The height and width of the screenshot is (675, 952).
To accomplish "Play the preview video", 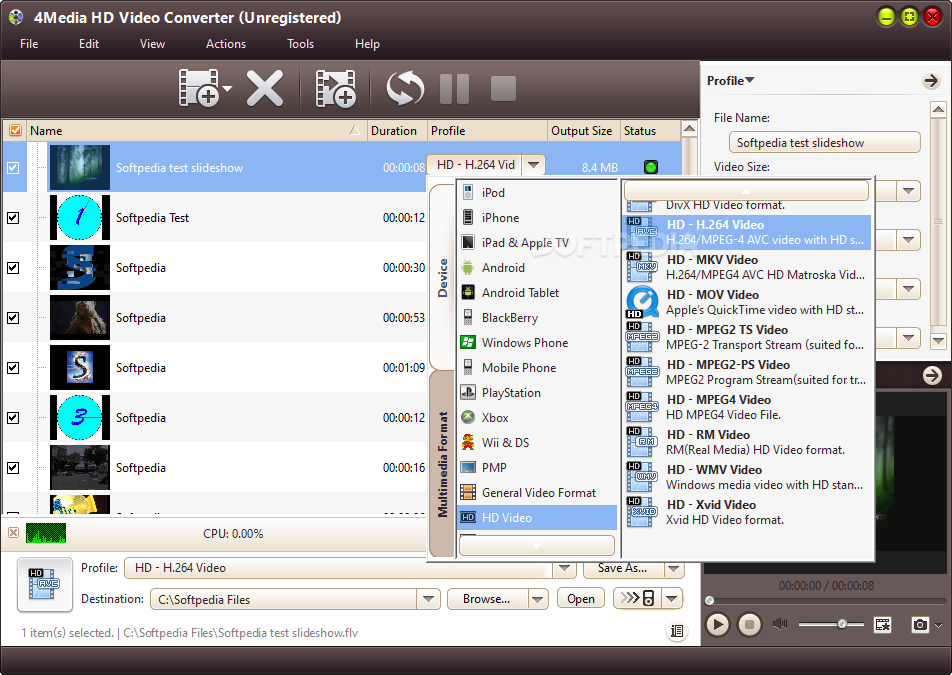I will (x=717, y=624).
